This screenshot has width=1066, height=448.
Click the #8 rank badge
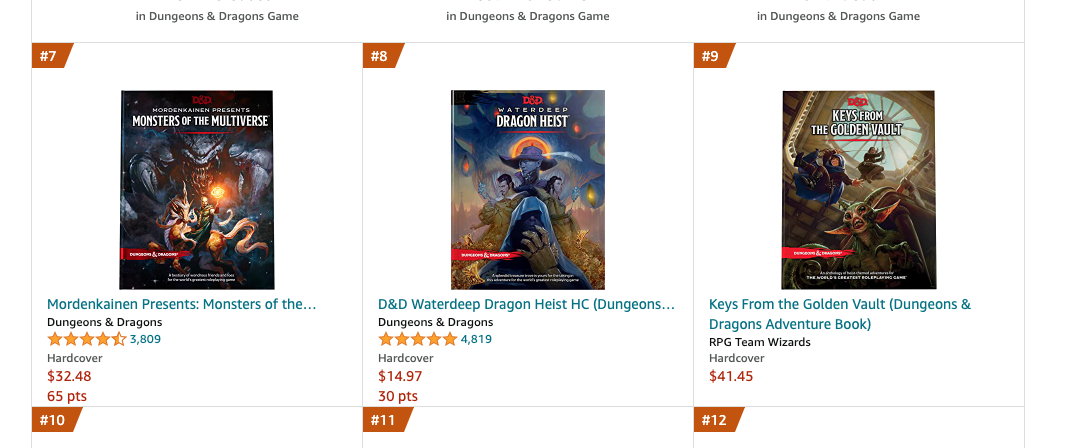coord(380,56)
